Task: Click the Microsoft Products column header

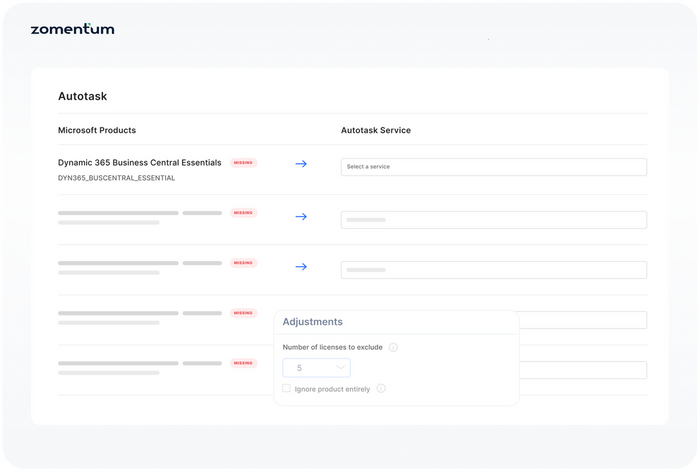Action: point(97,130)
